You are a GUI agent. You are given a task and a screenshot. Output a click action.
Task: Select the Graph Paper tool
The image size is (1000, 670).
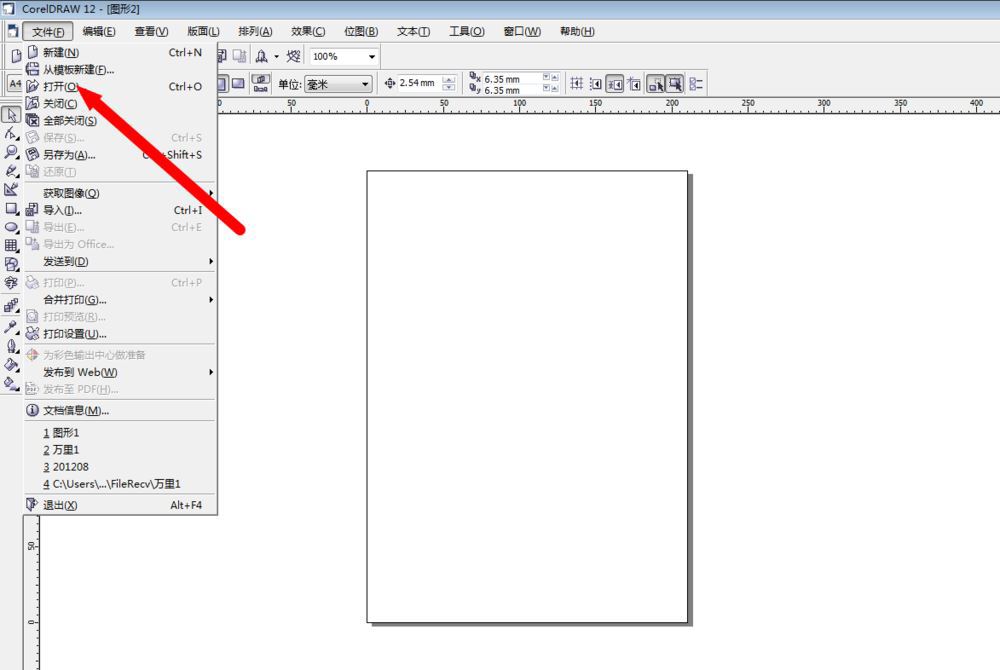point(12,246)
